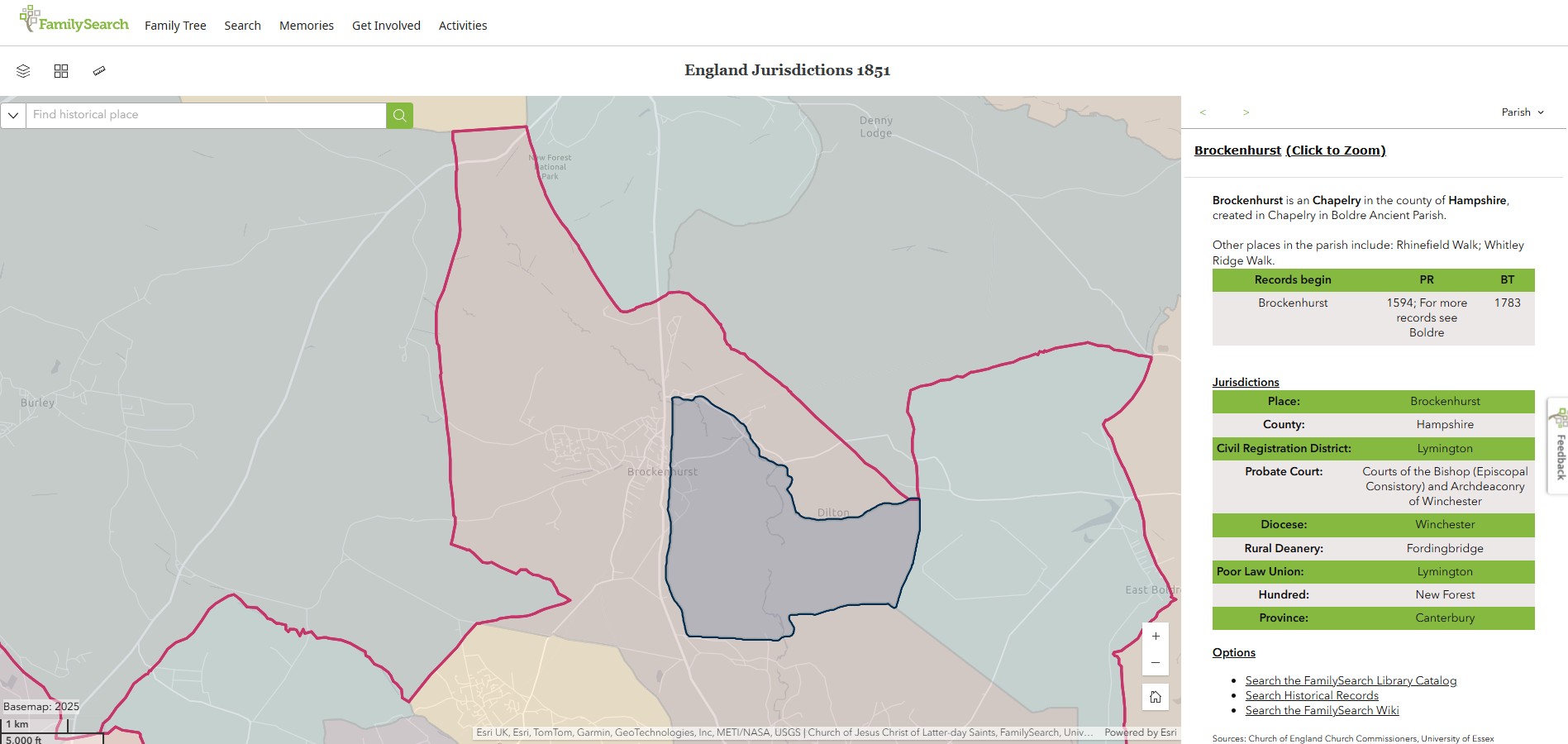
Task: Open the Basemap gallery
Action: click(x=61, y=71)
